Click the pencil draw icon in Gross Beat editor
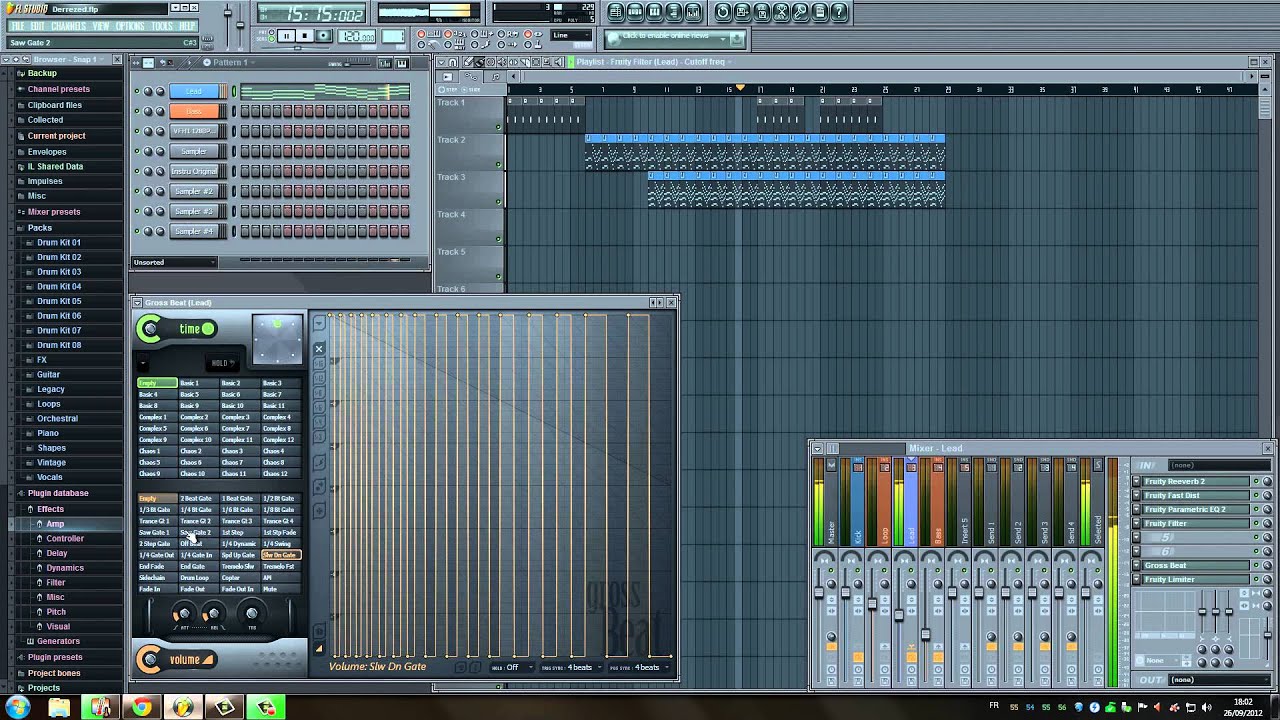Screen dimensions: 1280x720 point(319,462)
